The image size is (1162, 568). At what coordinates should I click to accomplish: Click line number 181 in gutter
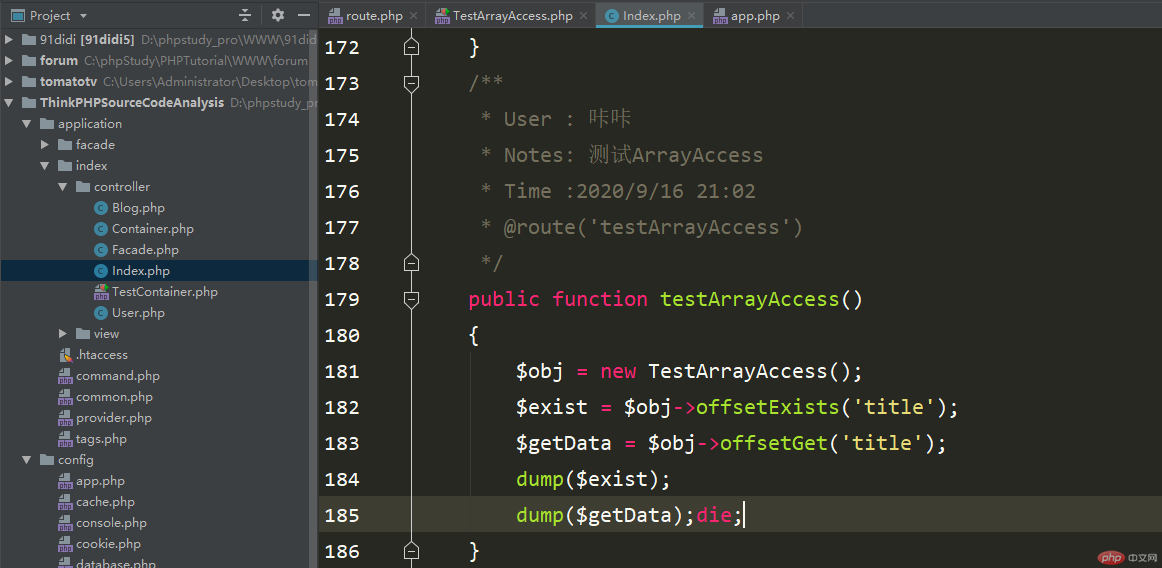tap(342, 371)
